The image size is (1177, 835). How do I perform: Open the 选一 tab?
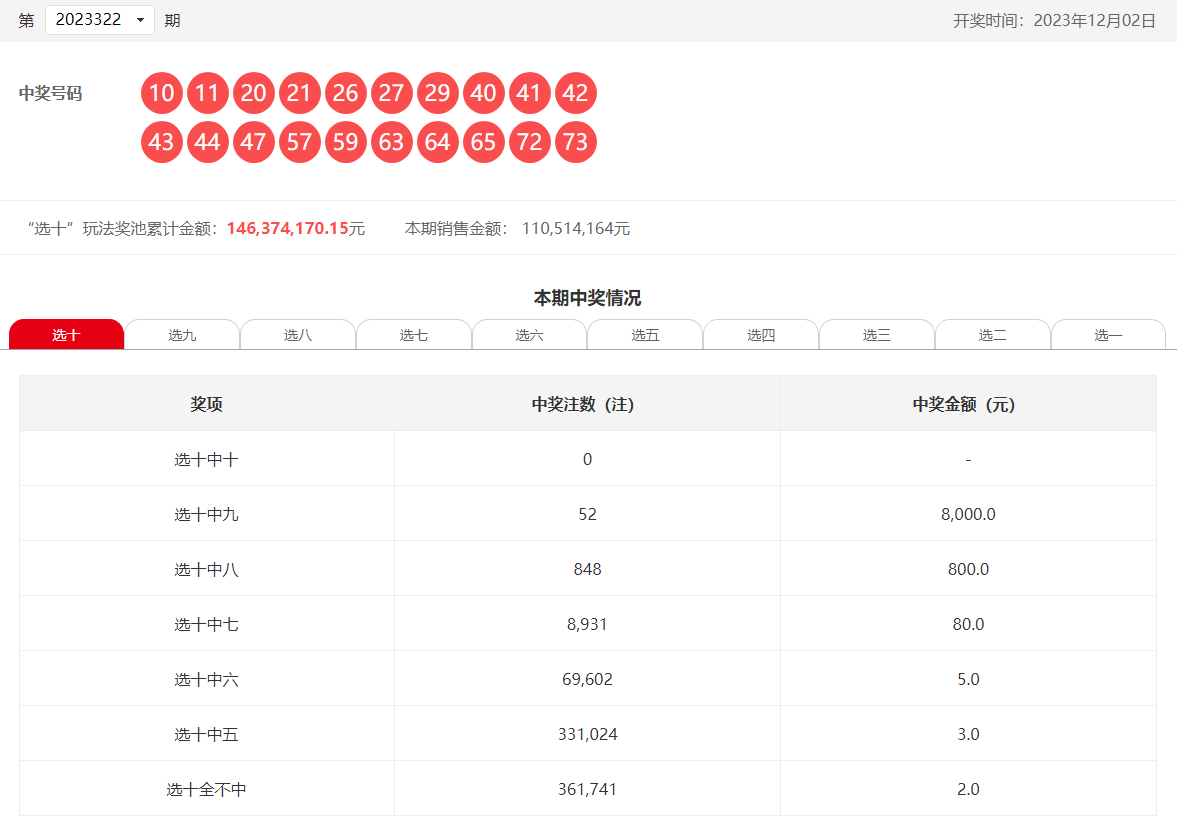pos(1108,335)
